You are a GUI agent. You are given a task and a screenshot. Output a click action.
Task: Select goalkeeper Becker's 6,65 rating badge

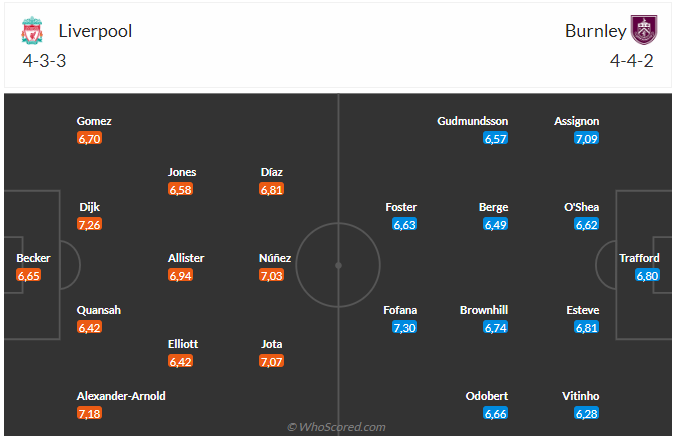[29, 275]
